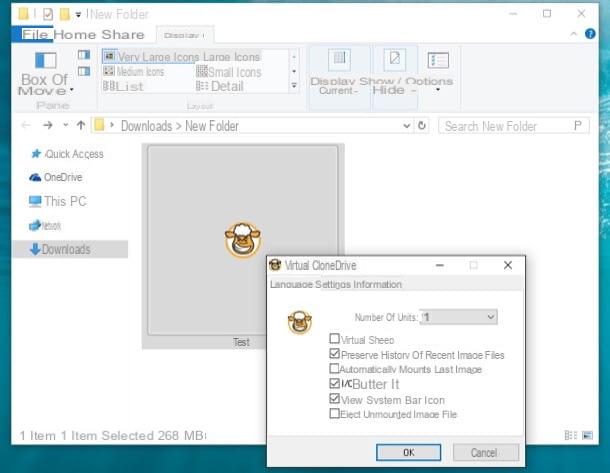Open Network in sidebar
The width and height of the screenshot is (610, 473).
(45, 226)
